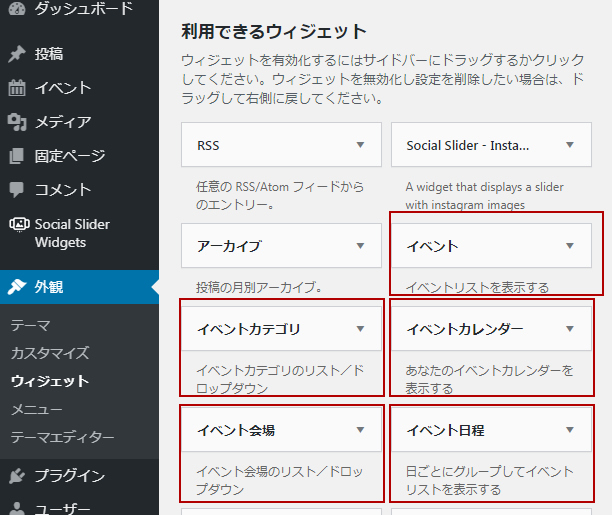Open the カスタマイズ submenu item
Screen dimensions: 612x515
click(50, 353)
